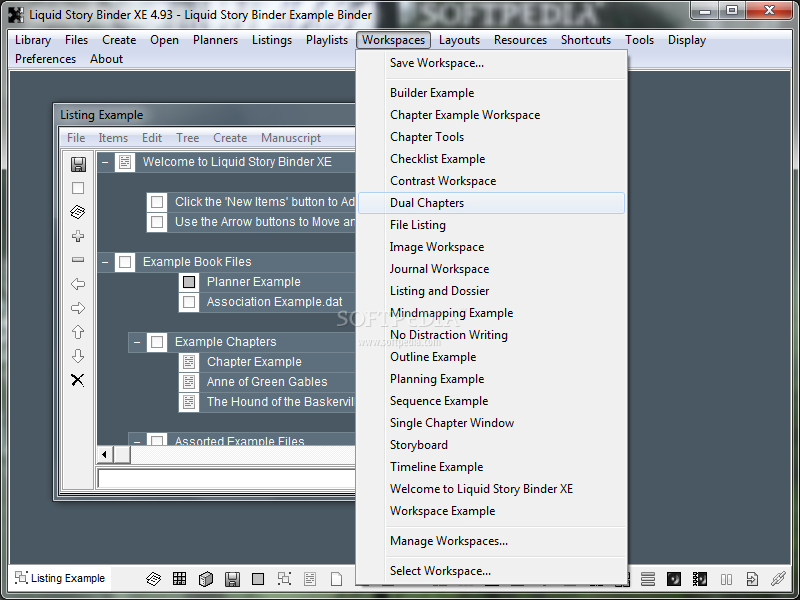
Task: Click the diagonal link icon at bottom right
Action: click(x=778, y=579)
